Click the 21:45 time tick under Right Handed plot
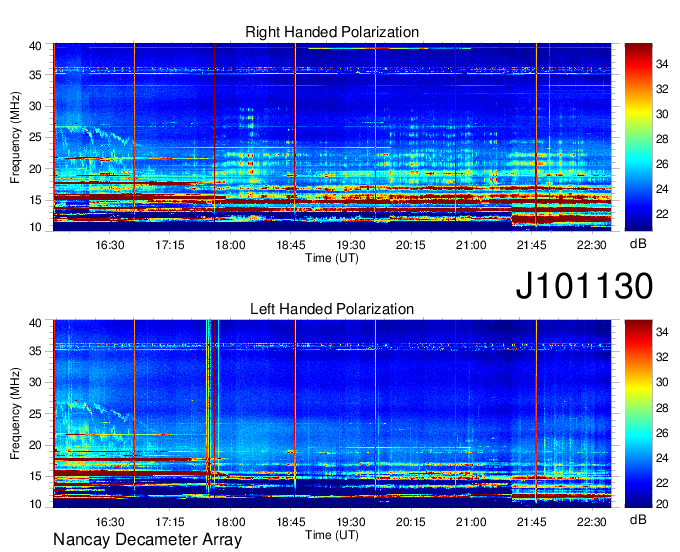This screenshot has height=552, width=680. pos(531,245)
